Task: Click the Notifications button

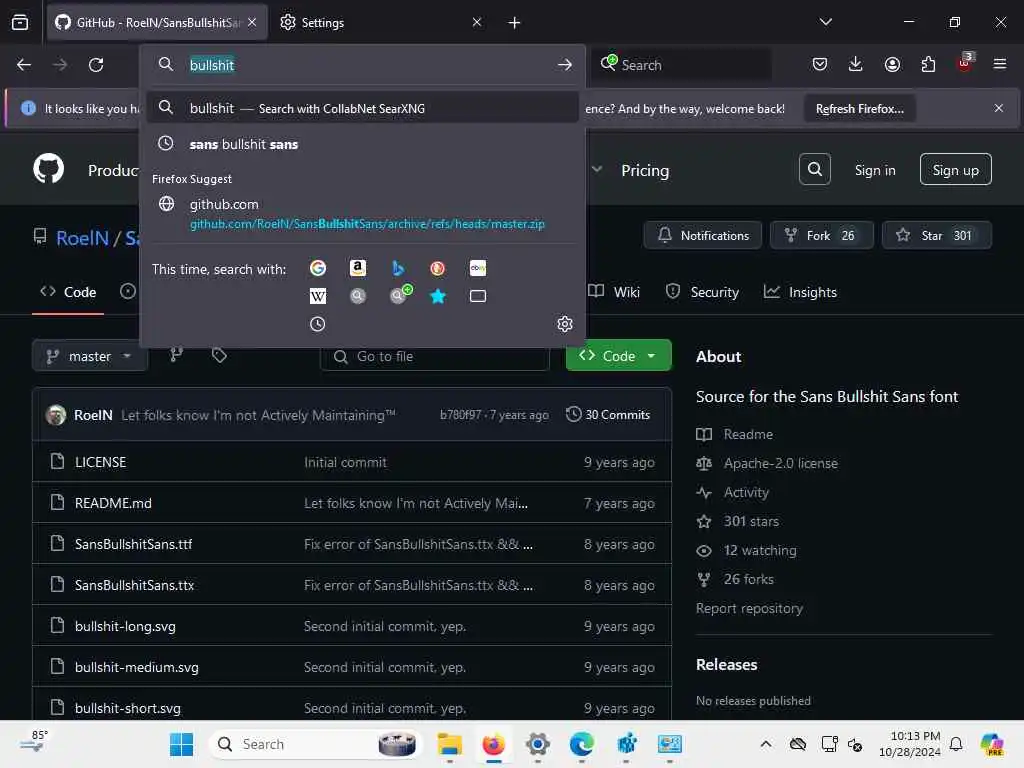Action: point(703,235)
